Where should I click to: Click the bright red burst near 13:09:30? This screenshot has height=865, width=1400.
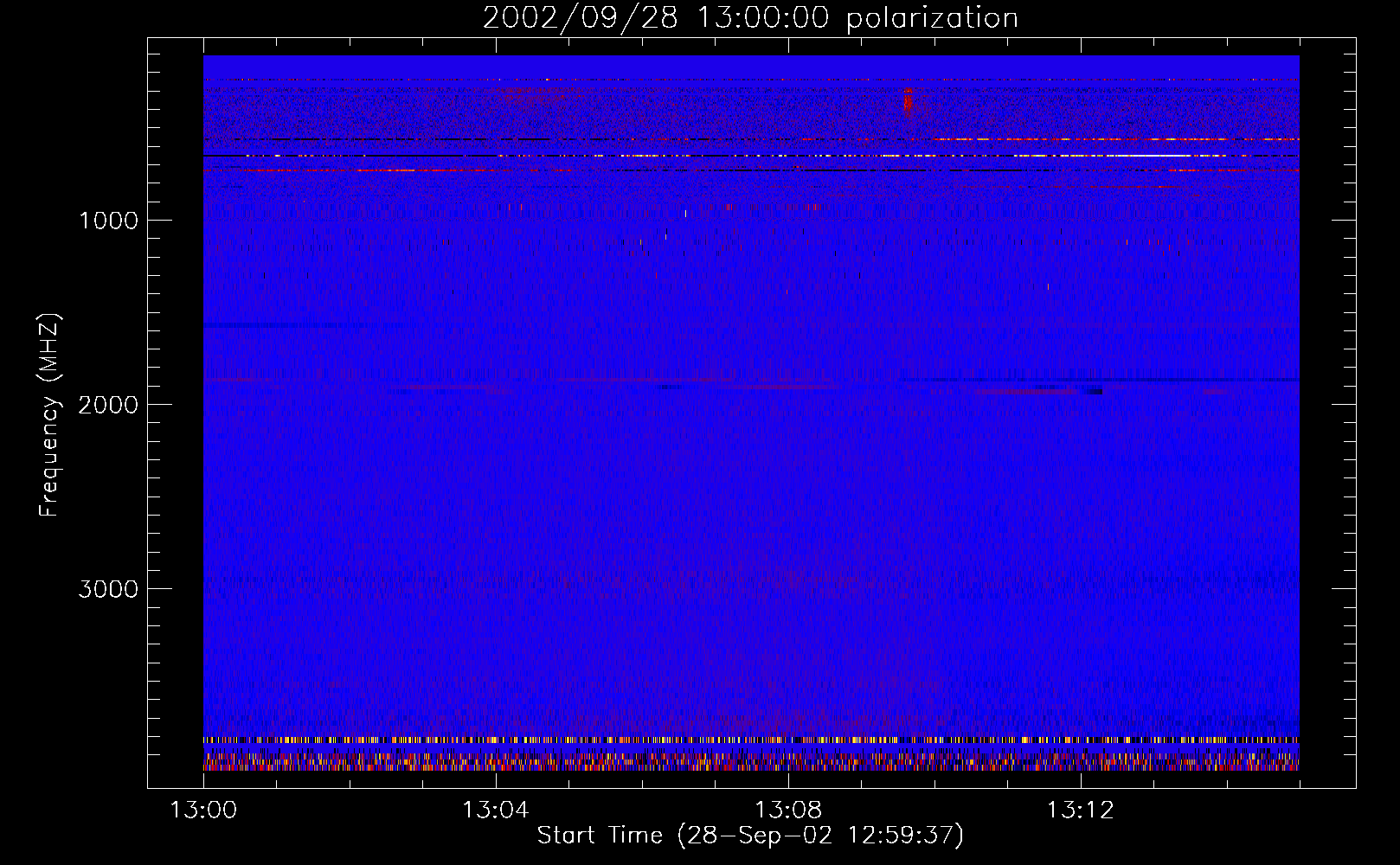908,102
